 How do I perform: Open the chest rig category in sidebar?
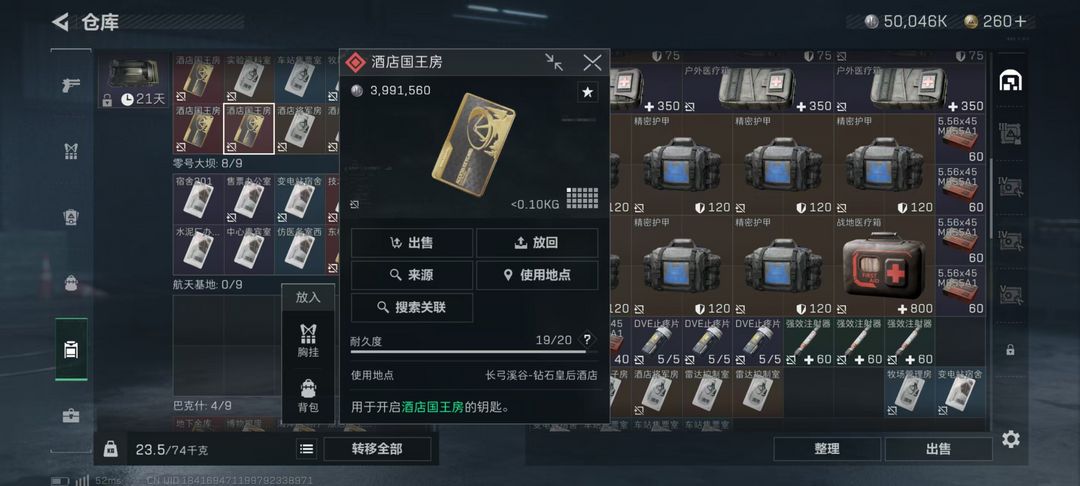pos(71,151)
